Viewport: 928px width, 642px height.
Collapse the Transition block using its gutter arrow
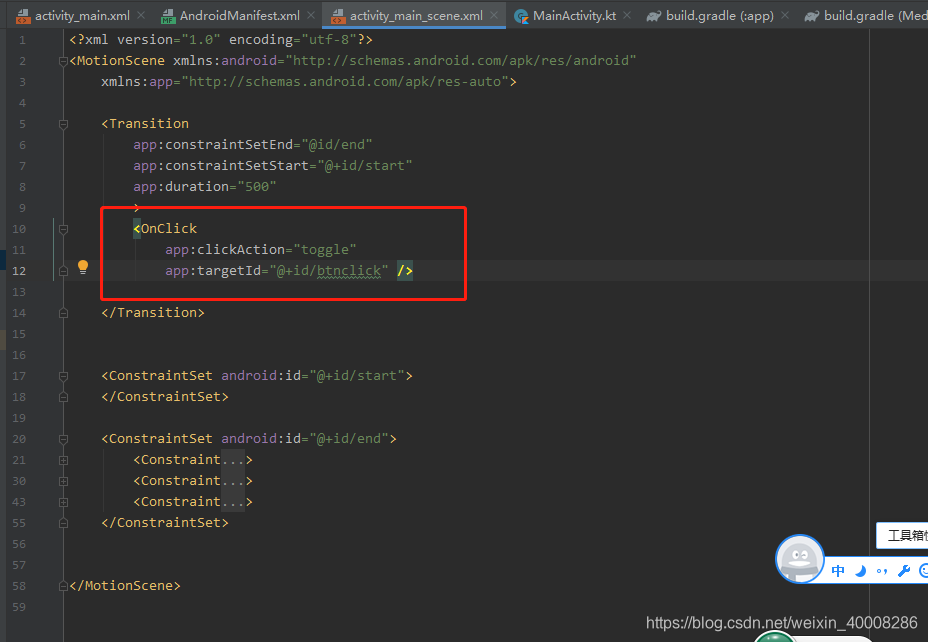click(62, 123)
